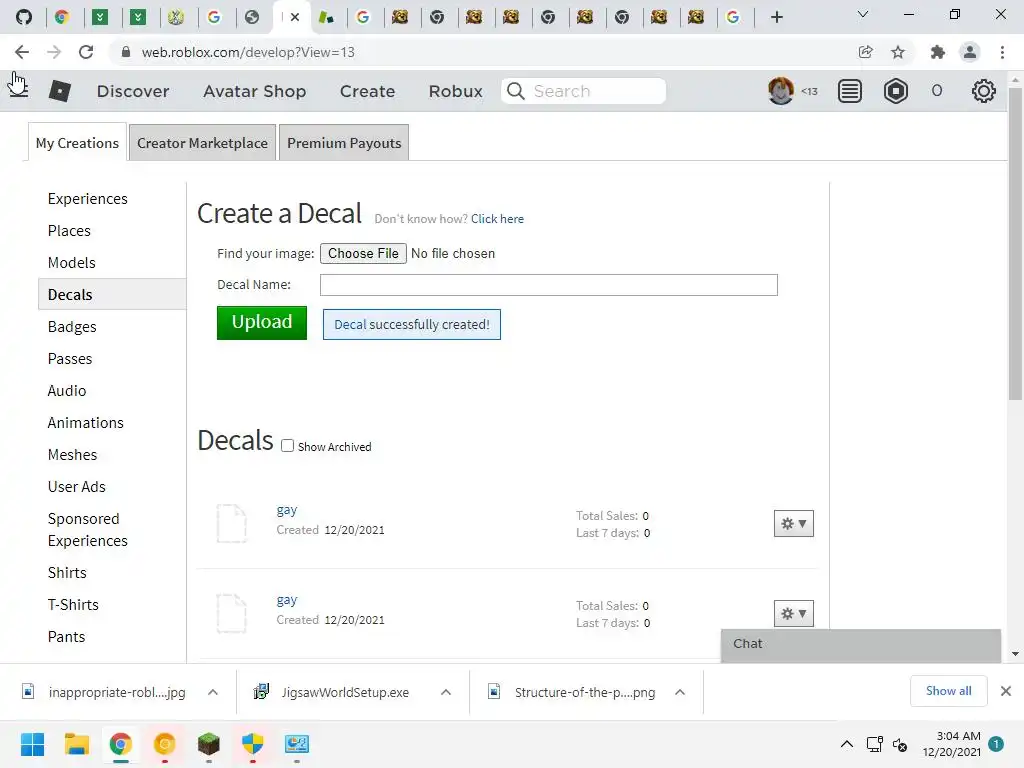Open Discover in the navbar
This screenshot has height=768, width=1024.
133,91
